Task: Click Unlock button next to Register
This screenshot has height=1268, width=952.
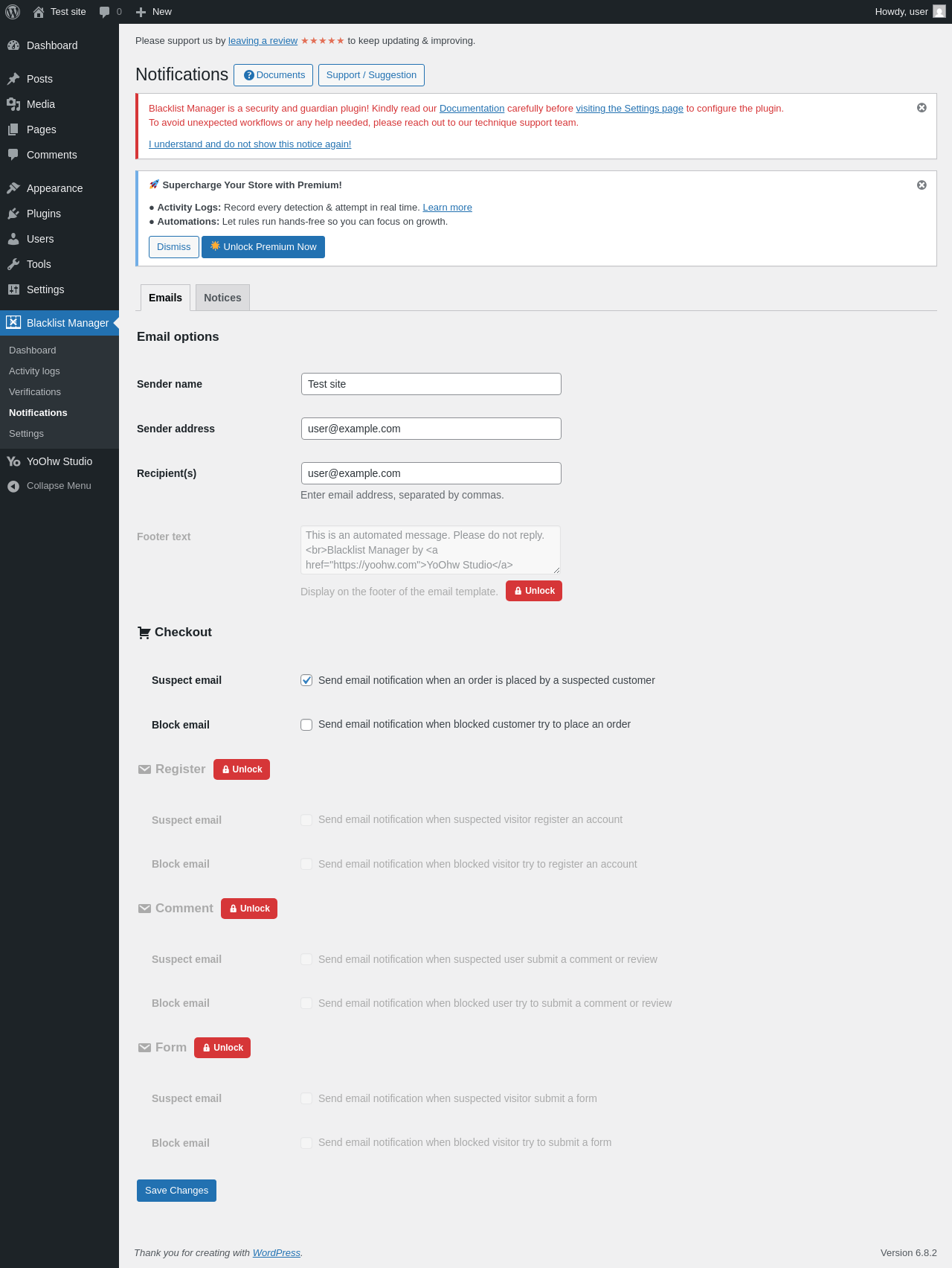Action: coord(242,769)
